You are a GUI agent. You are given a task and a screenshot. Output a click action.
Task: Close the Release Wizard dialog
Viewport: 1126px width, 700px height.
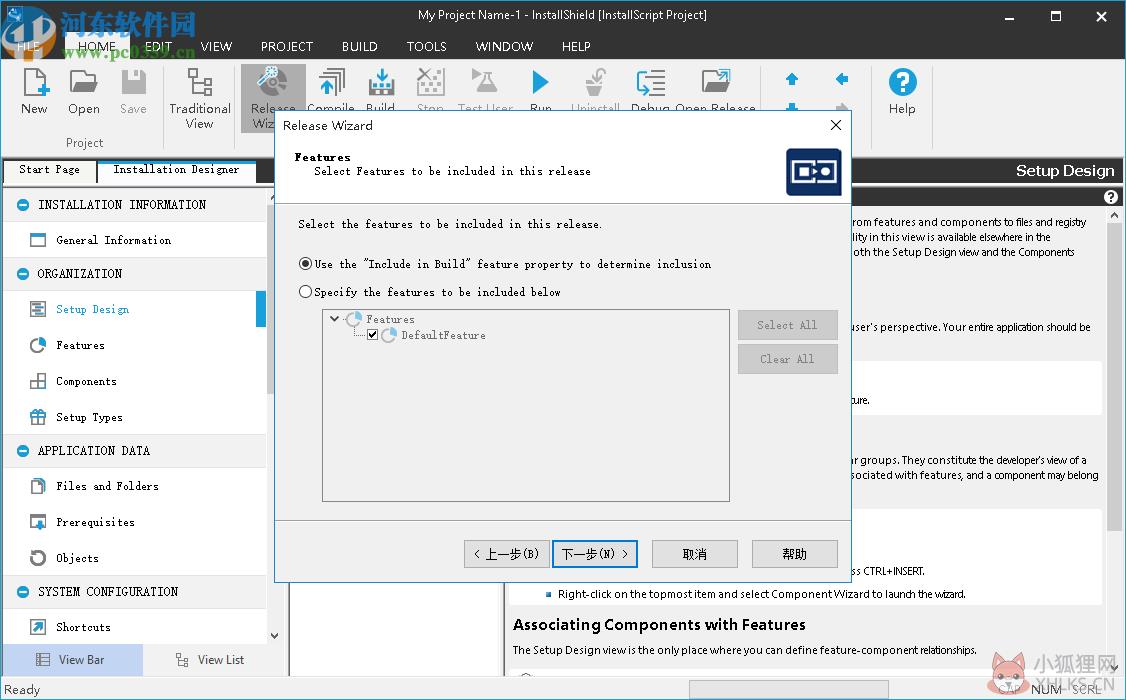(x=835, y=125)
